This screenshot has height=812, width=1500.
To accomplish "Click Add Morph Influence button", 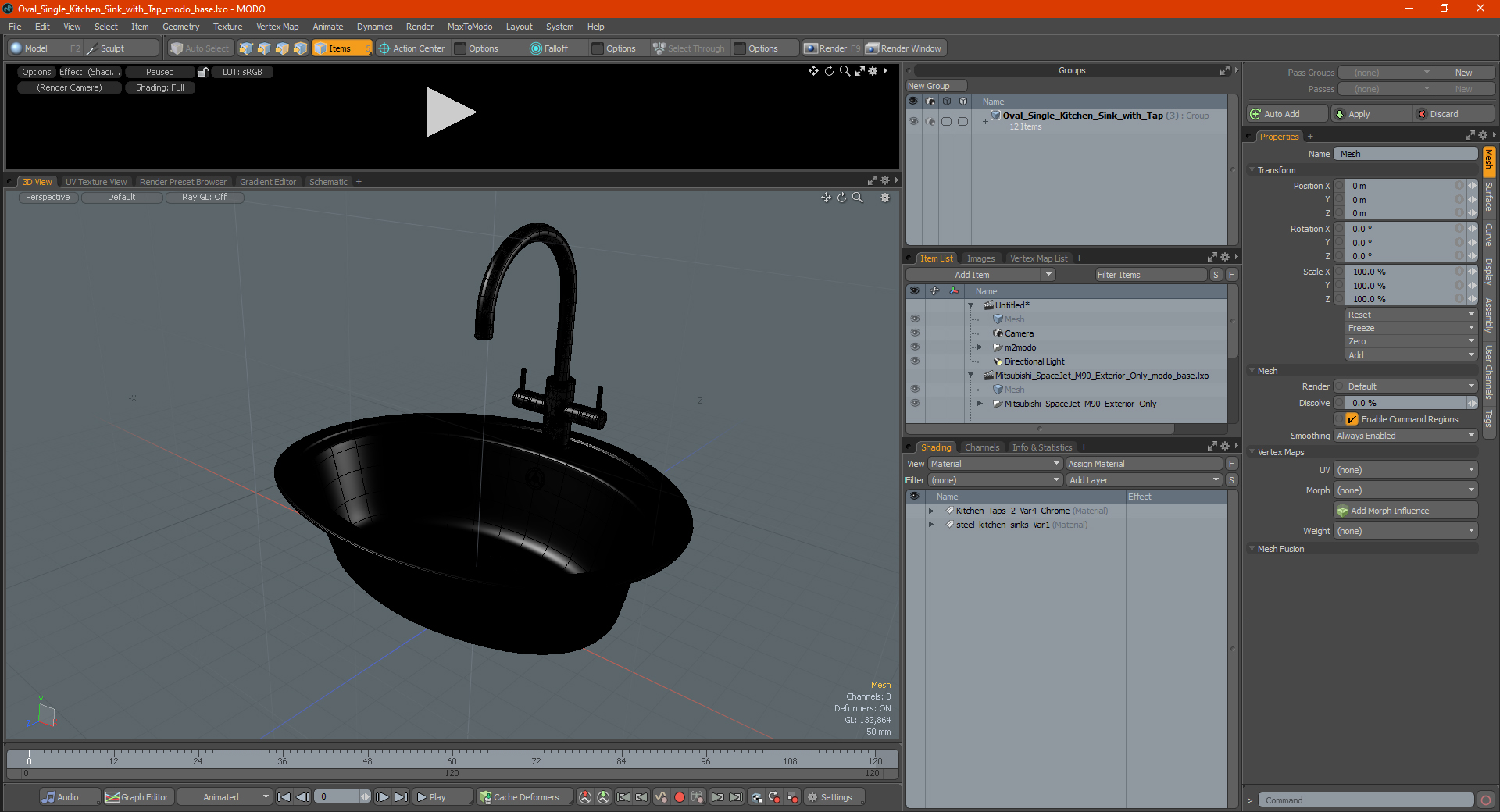I will tap(1406, 511).
